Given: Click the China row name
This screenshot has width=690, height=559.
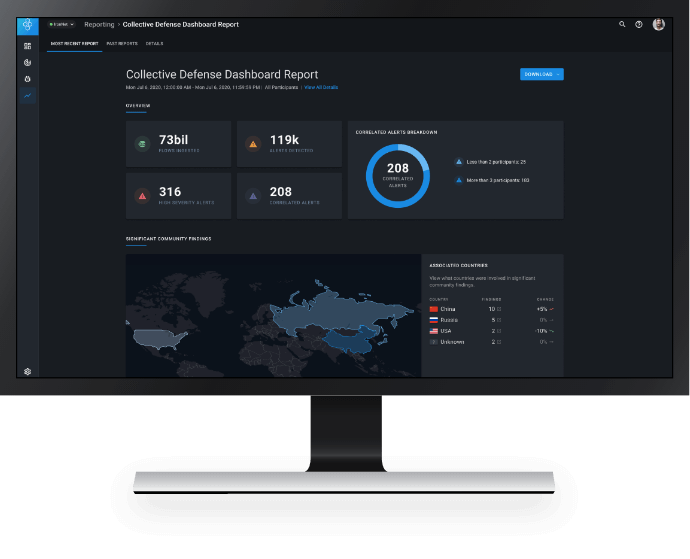Looking at the screenshot, I should (448, 309).
